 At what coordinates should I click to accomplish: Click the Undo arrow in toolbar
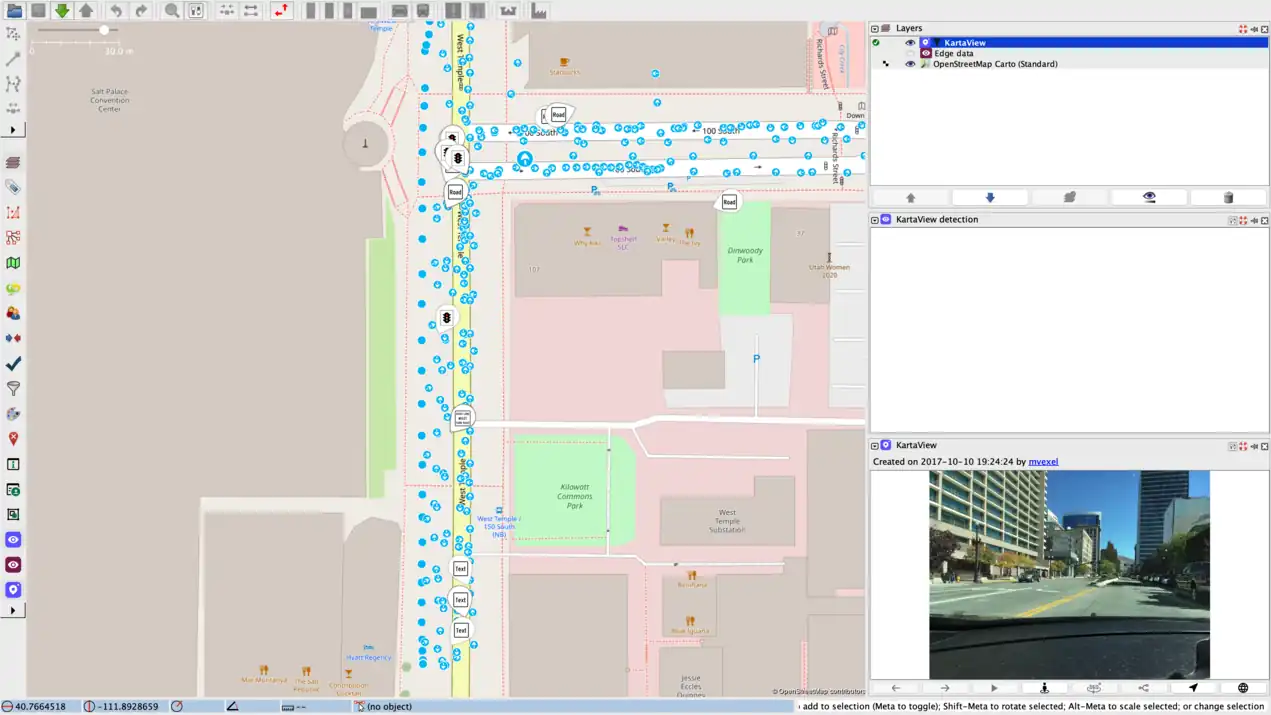116,11
